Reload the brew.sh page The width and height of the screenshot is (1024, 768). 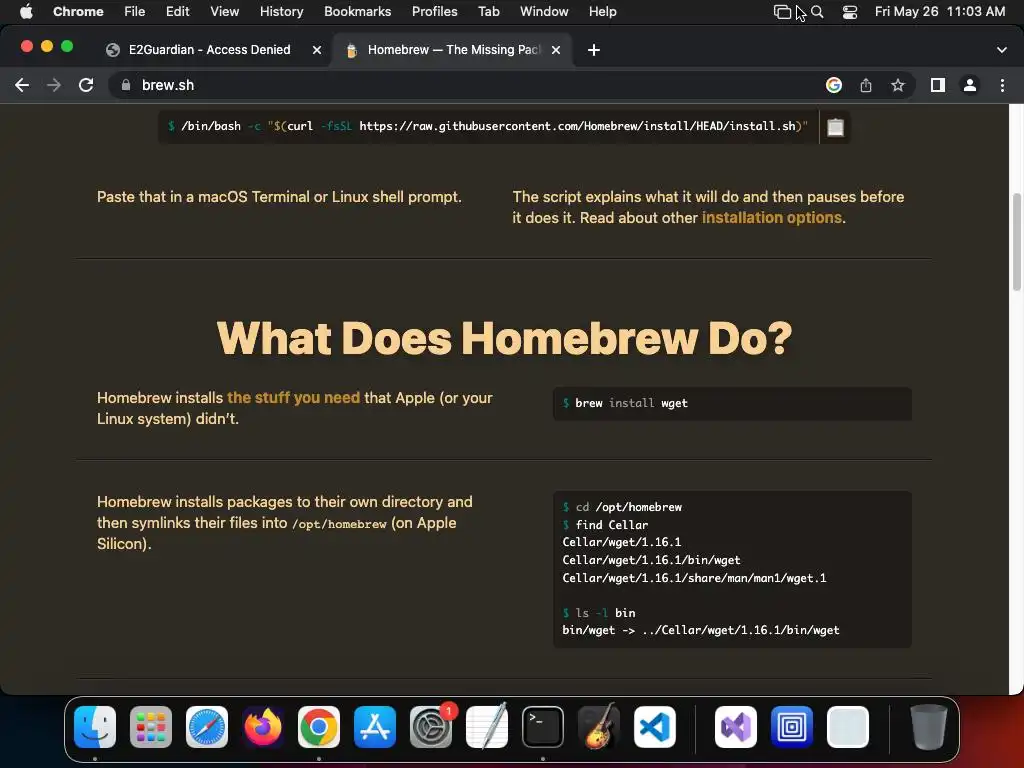click(x=86, y=85)
